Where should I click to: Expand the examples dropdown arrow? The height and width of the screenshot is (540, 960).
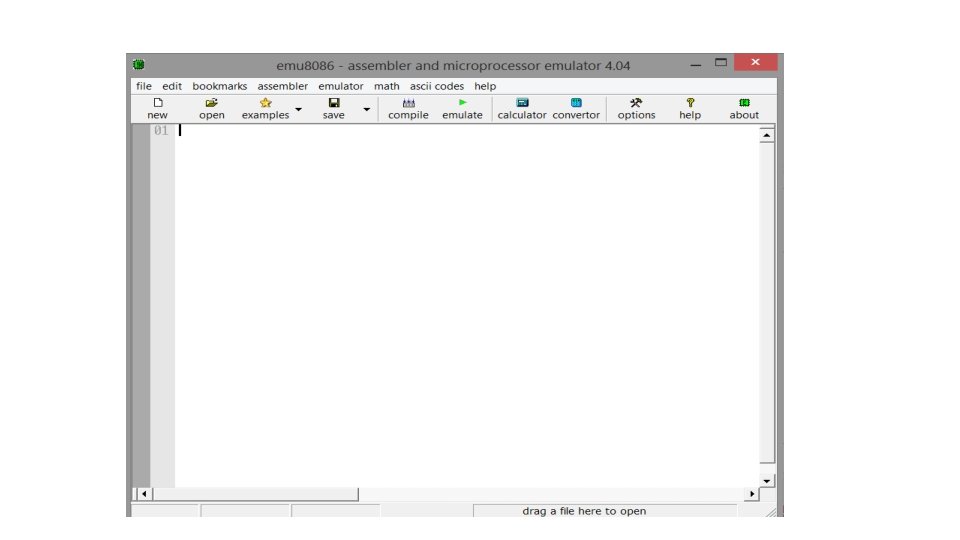tap(299, 110)
